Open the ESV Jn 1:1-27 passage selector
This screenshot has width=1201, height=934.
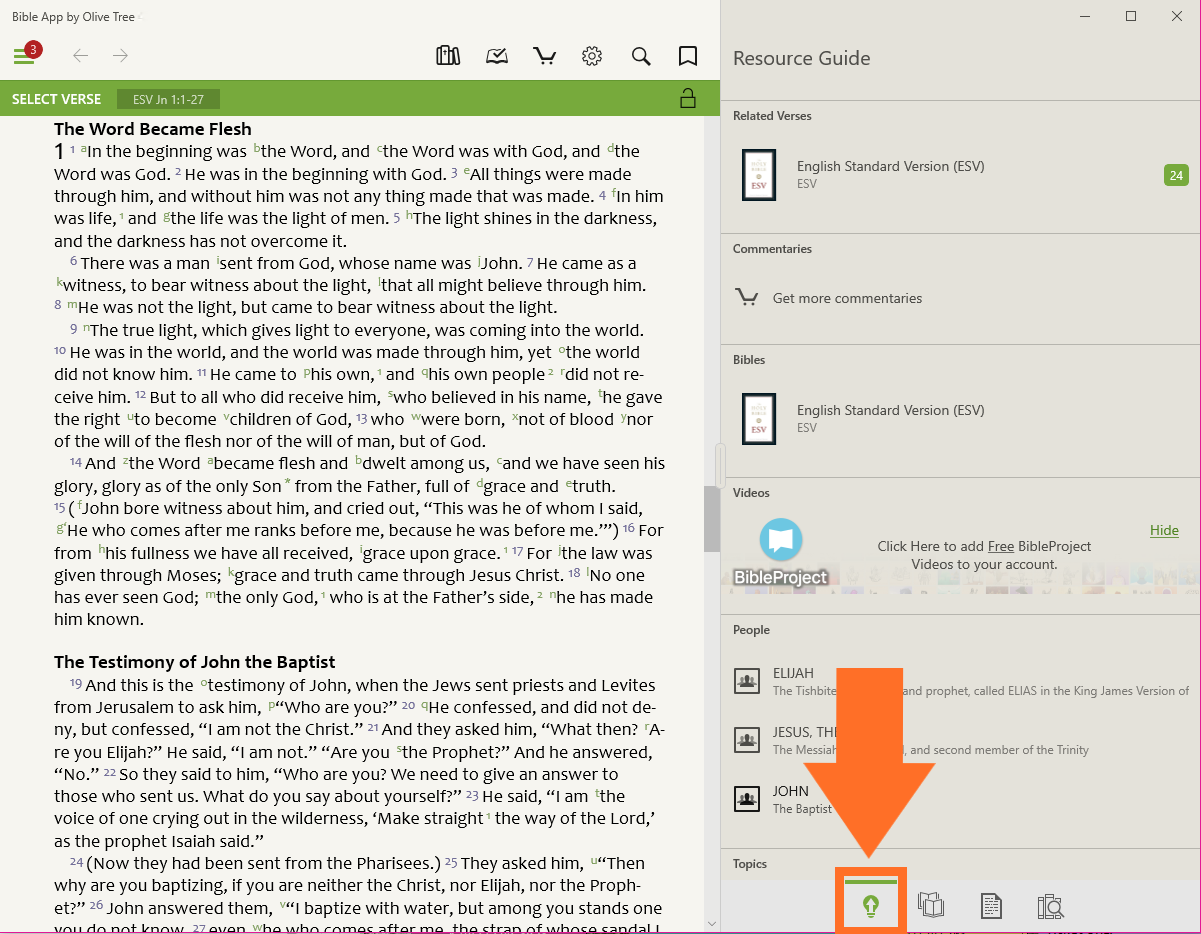click(x=168, y=99)
